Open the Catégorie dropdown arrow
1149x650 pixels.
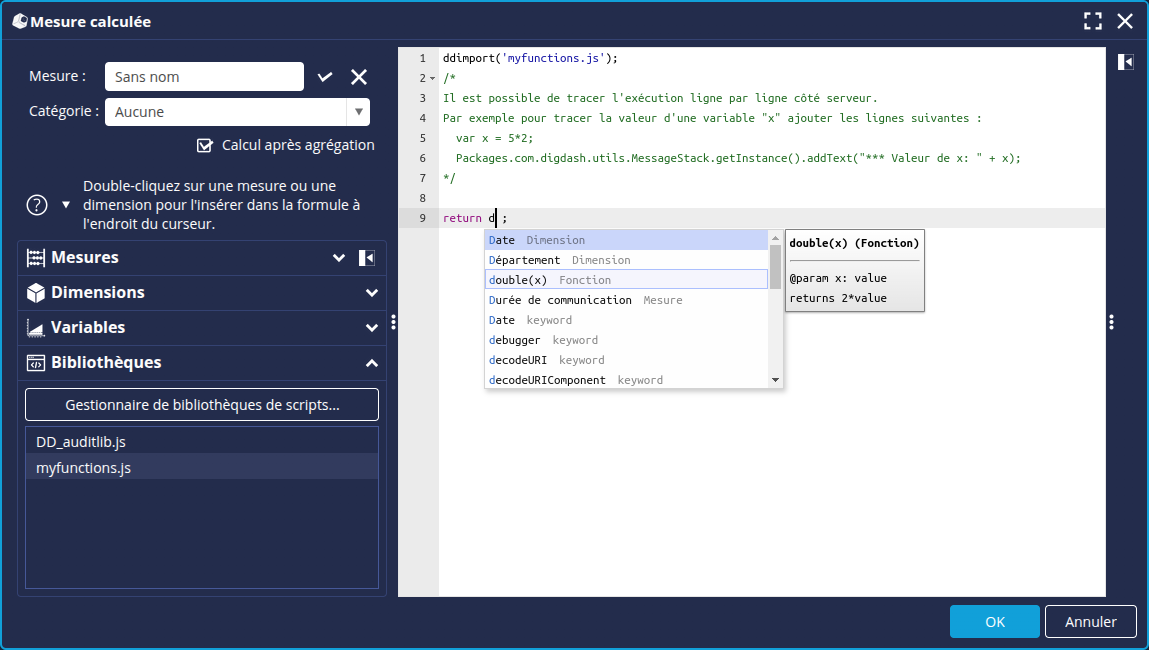pos(358,112)
